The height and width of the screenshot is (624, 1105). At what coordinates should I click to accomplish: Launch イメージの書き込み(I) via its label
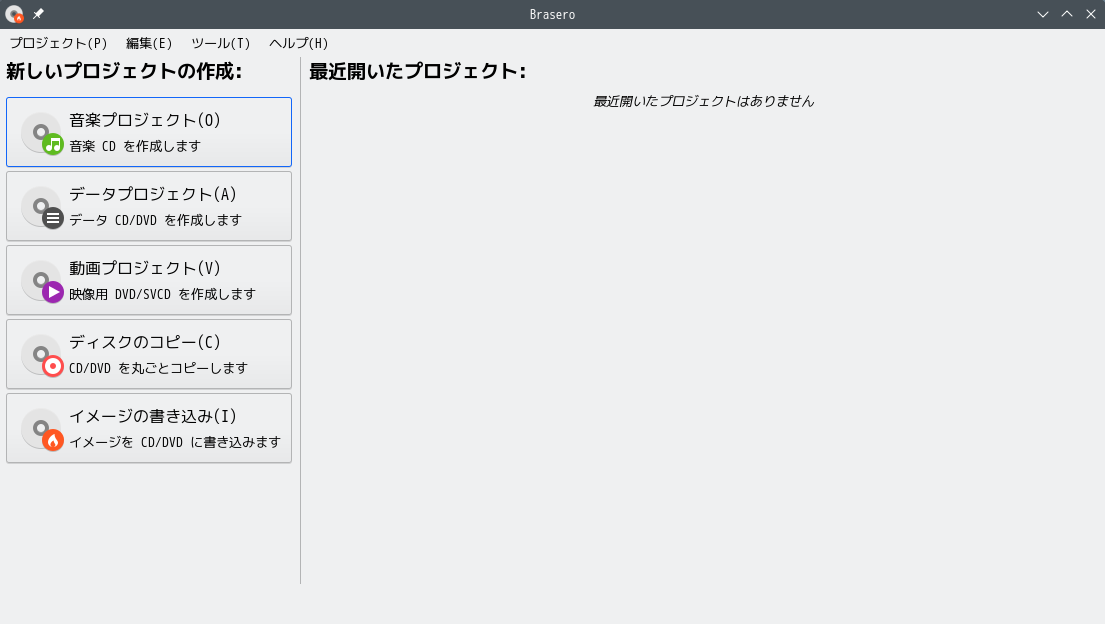pyautogui.click(x=153, y=416)
